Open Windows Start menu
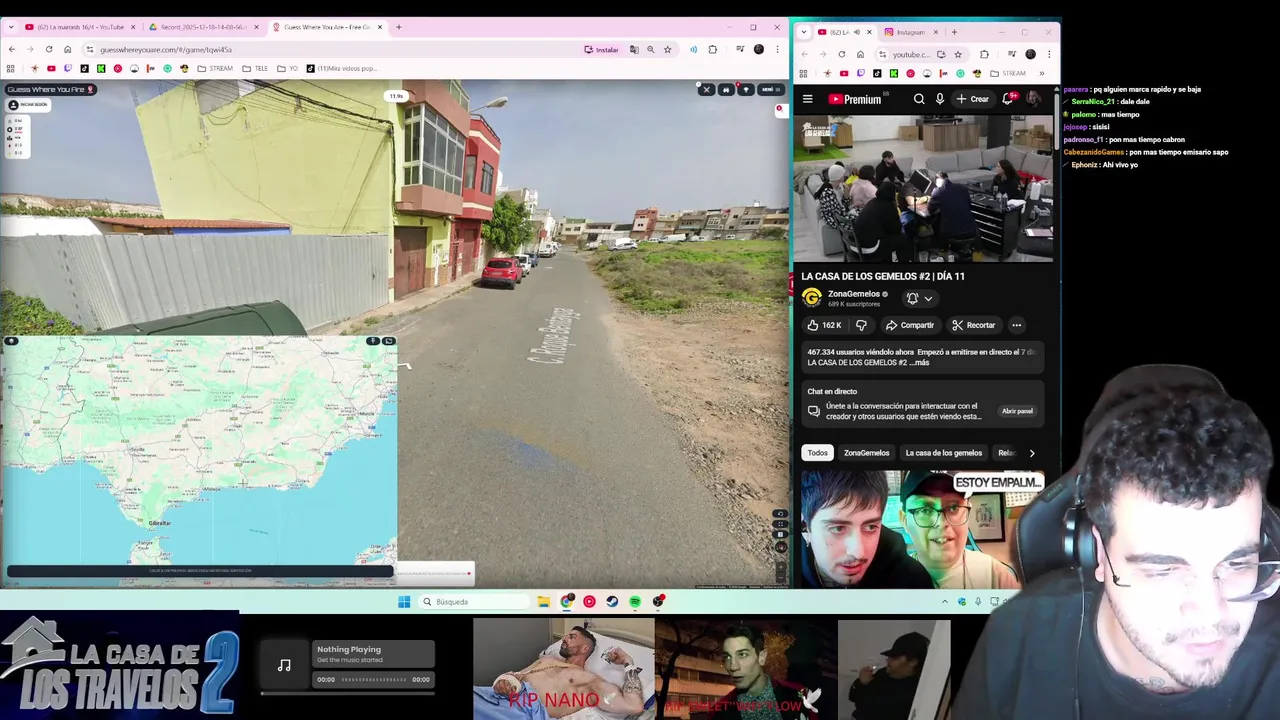The height and width of the screenshot is (720, 1280). point(404,602)
